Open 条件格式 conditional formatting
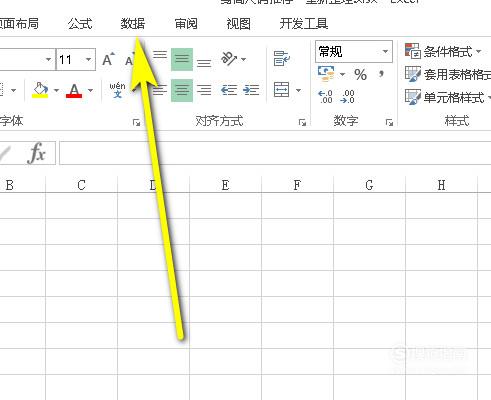 point(443,51)
